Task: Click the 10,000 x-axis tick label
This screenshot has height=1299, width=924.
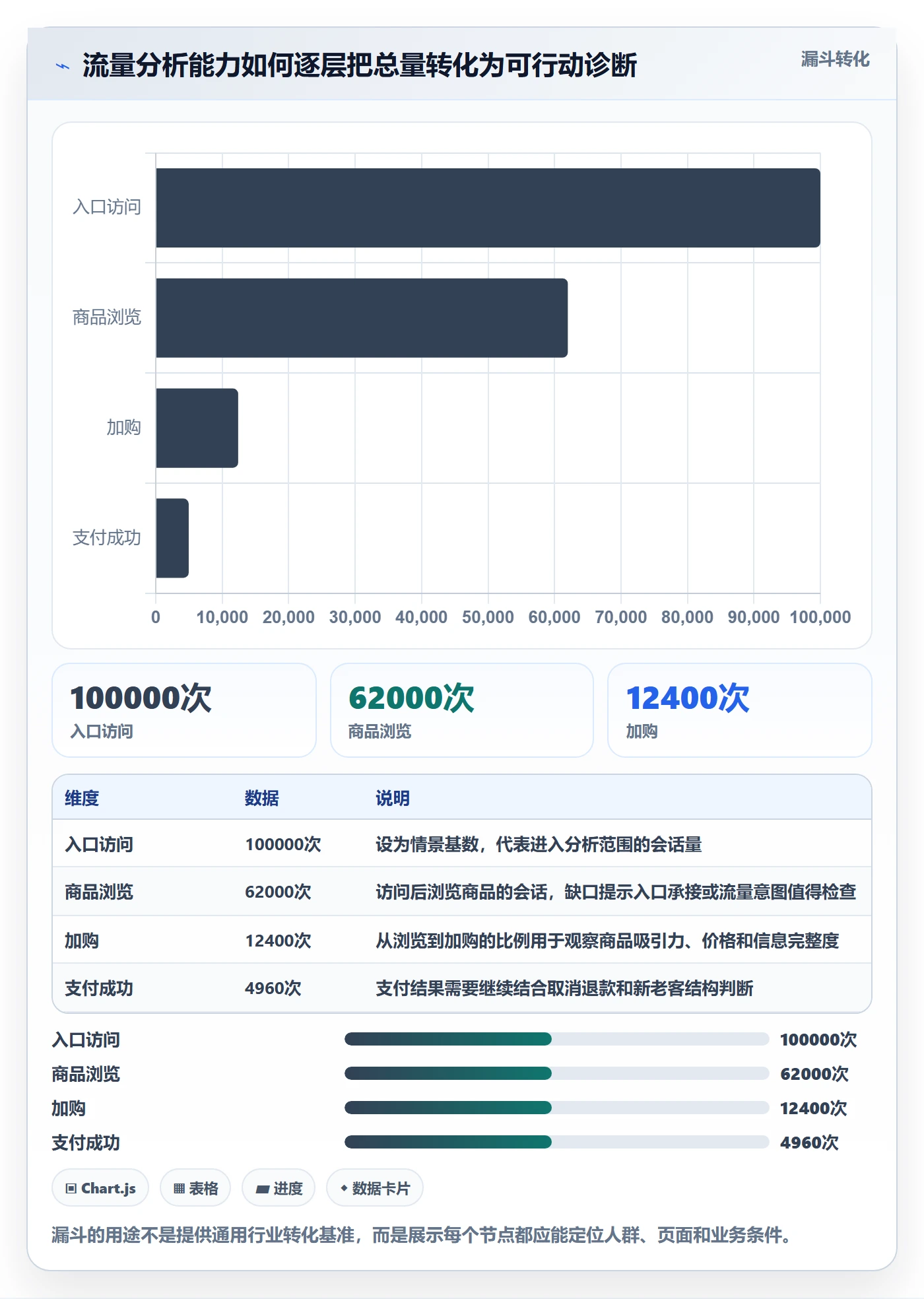Action: (222, 617)
